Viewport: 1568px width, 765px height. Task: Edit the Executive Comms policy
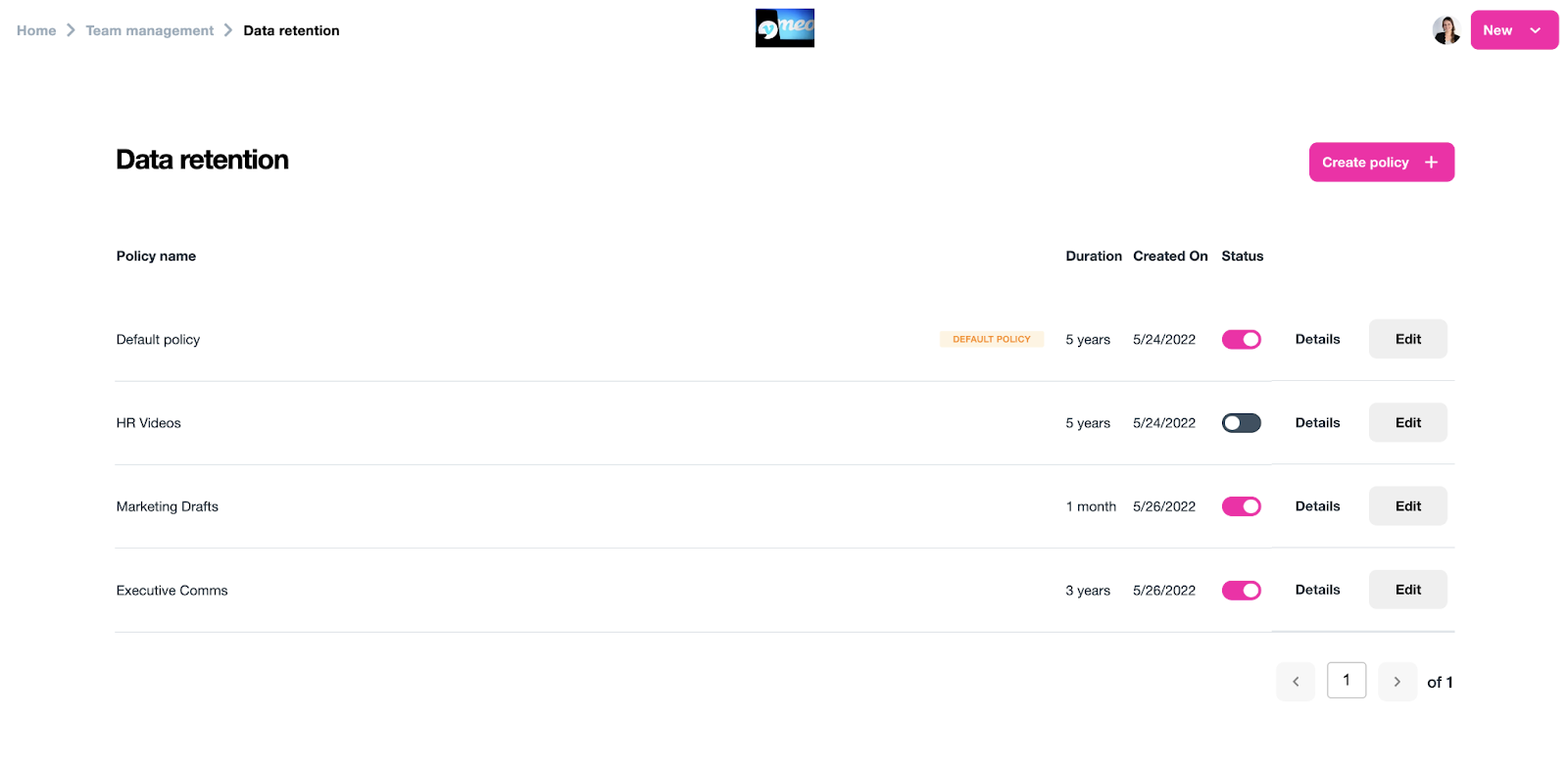click(x=1407, y=590)
